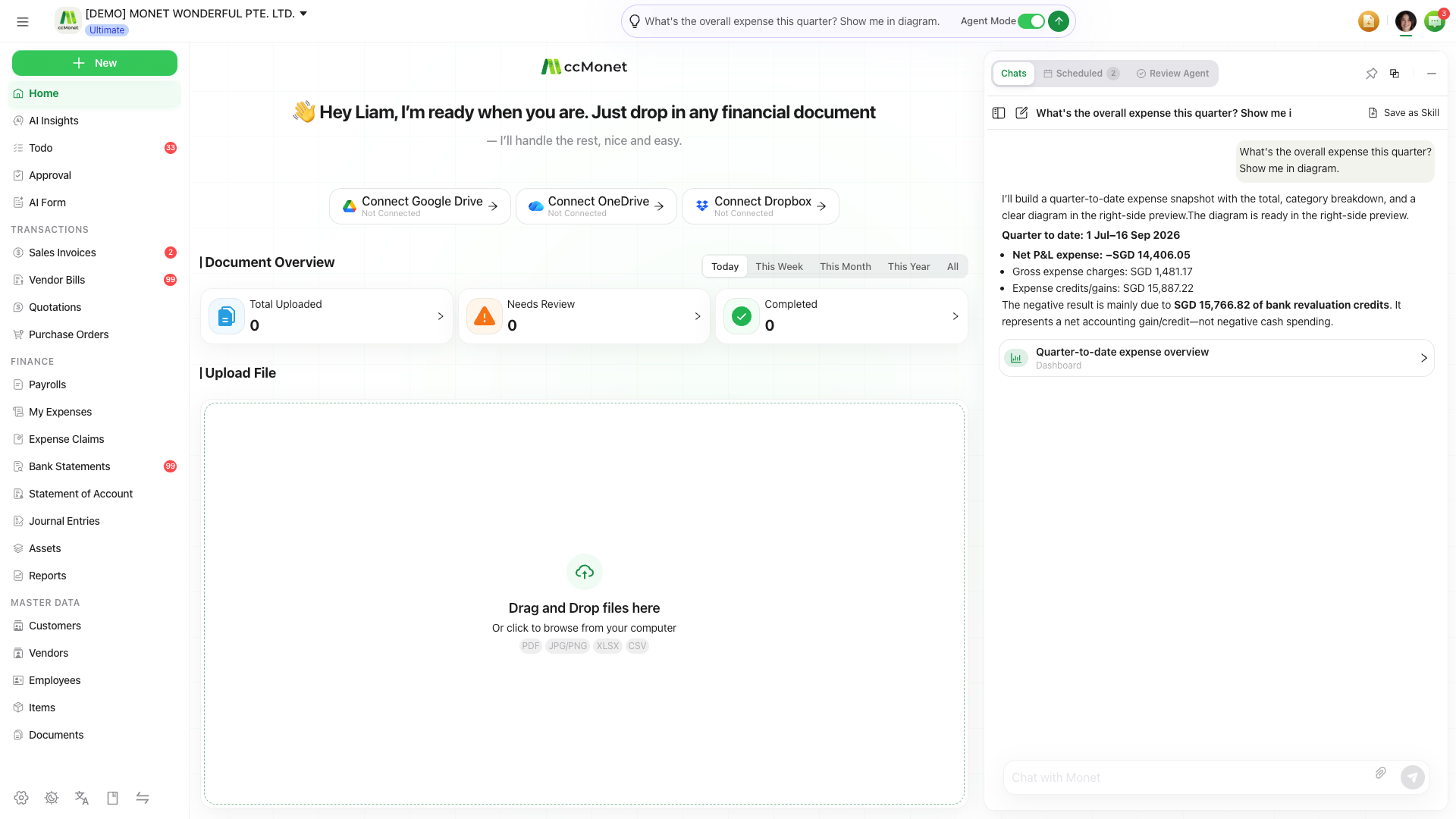The width and height of the screenshot is (1456, 819).
Task: Select the All filter tab
Action: [x=952, y=266]
